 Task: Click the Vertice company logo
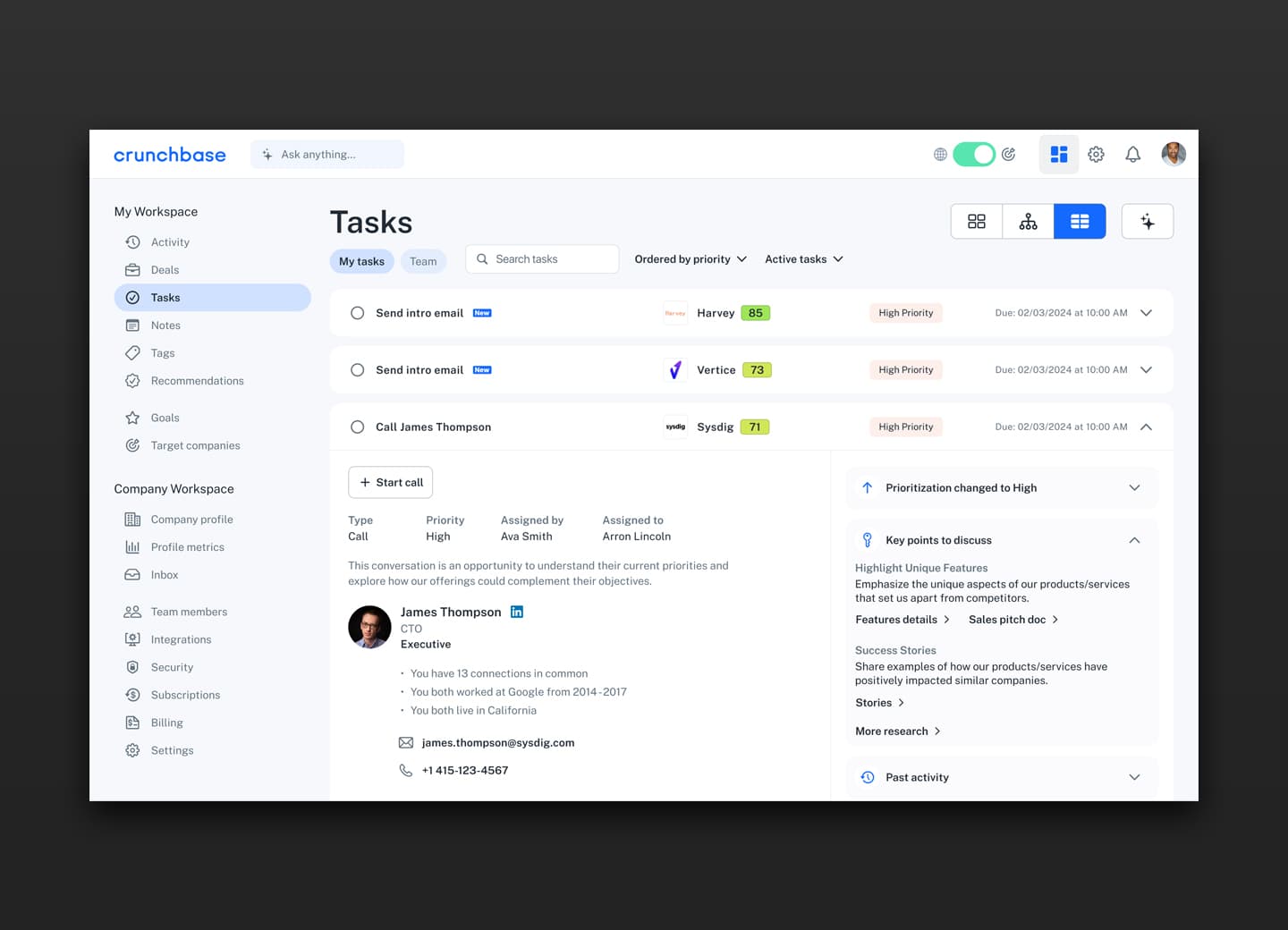tap(675, 369)
